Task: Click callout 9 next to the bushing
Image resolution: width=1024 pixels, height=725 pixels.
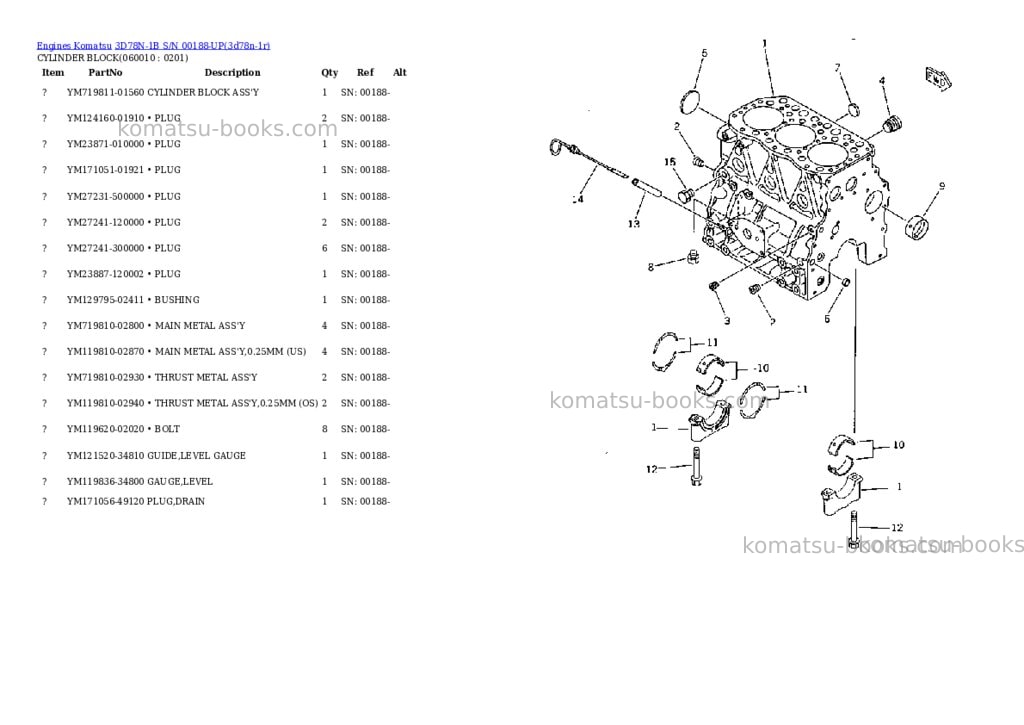Action: click(x=942, y=186)
